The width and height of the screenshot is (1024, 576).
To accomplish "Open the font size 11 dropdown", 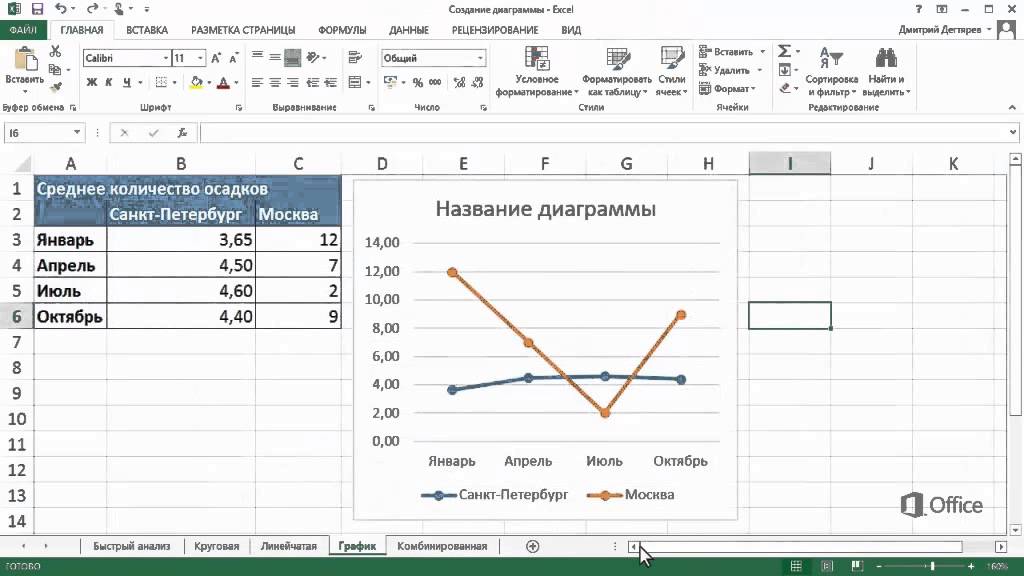I will tap(200, 58).
